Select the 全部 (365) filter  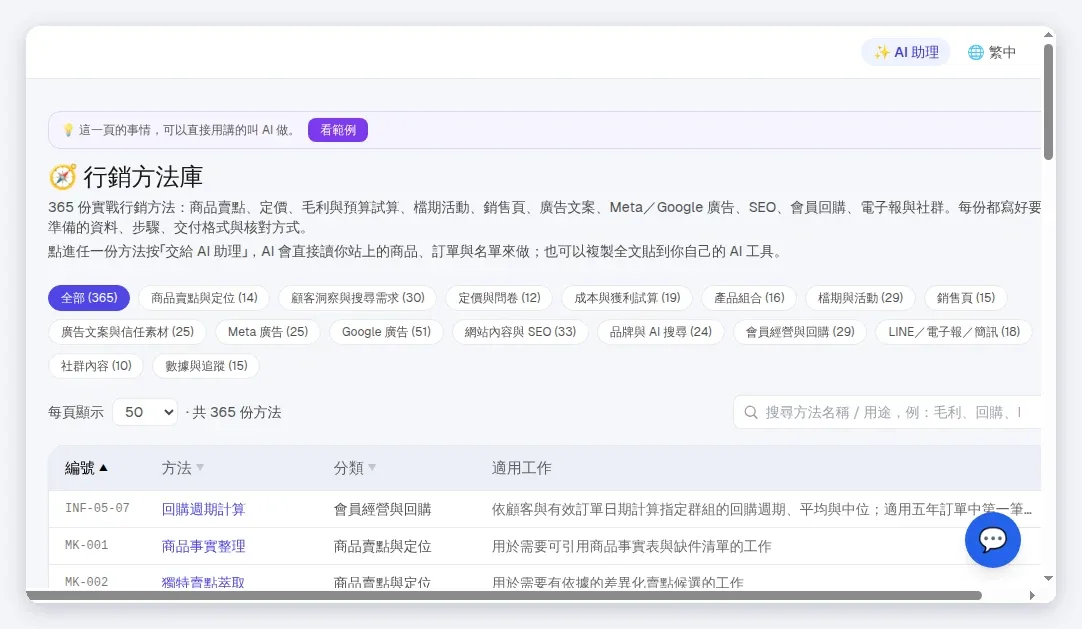[x=89, y=298]
